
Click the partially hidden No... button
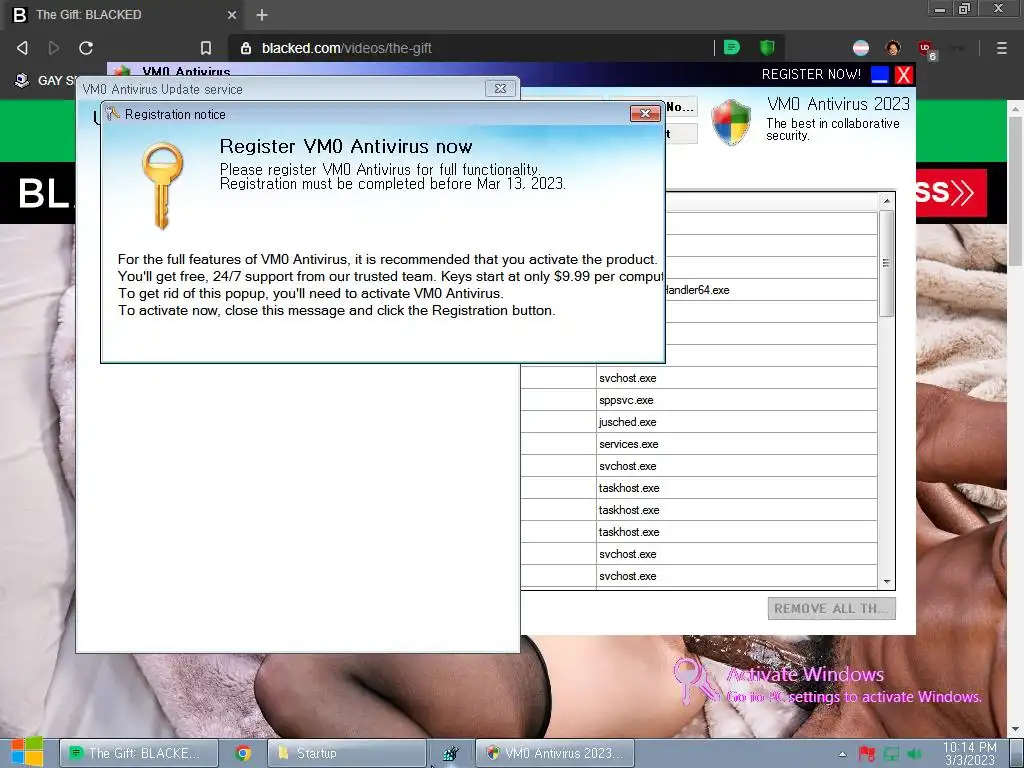pos(680,107)
